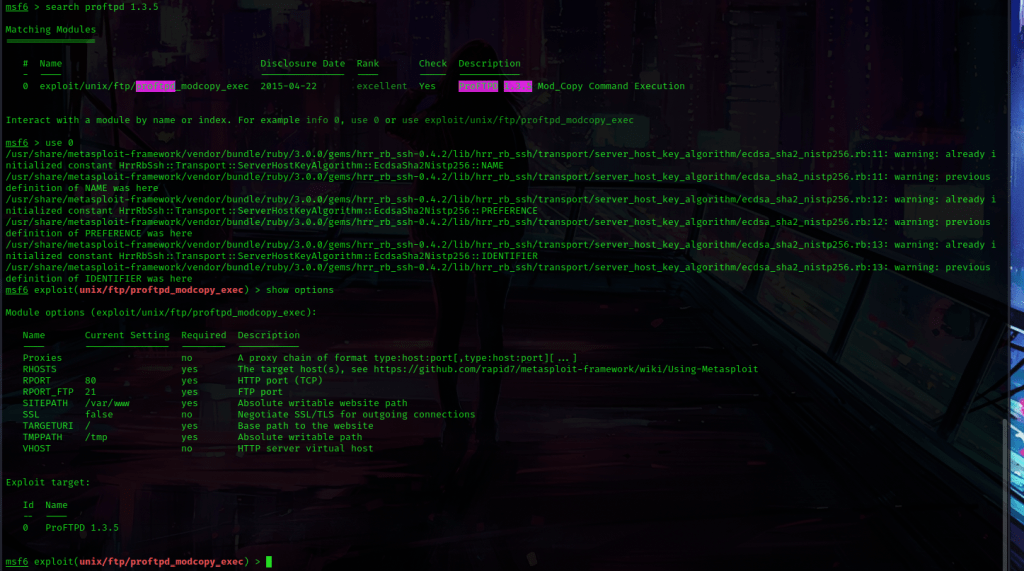
Task: Click the RPORT value 80
Action: click(91, 381)
